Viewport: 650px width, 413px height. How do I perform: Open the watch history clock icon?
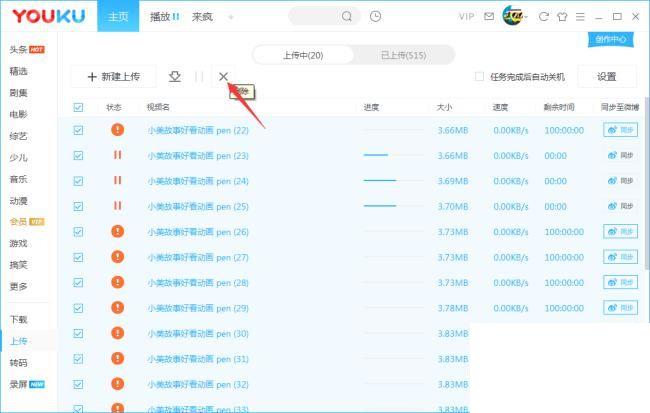pyautogui.click(x=375, y=17)
